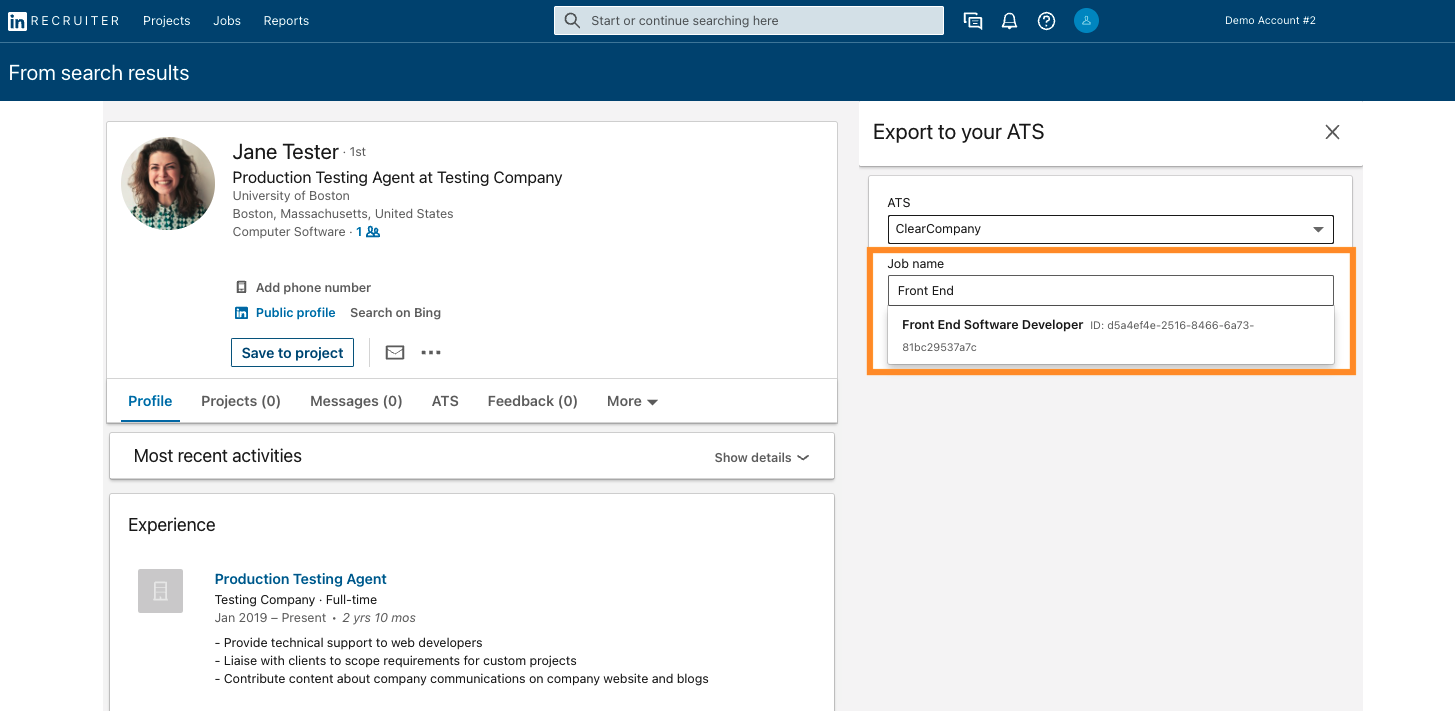Click the LinkedIn icon beside Public profile
The height and width of the screenshot is (711, 1455).
point(241,313)
